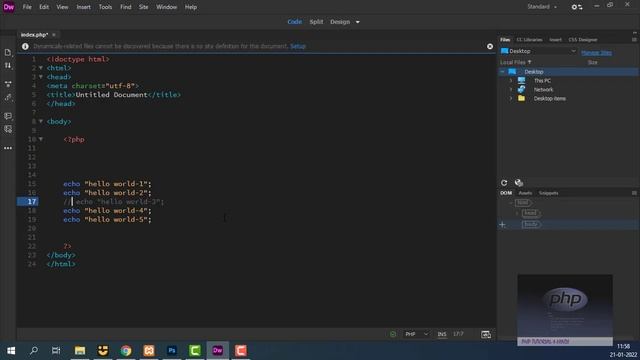Viewport: 640px width, 360px height.
Task: Open the Design view dropdown arrow
Action: tap(358, 22)
